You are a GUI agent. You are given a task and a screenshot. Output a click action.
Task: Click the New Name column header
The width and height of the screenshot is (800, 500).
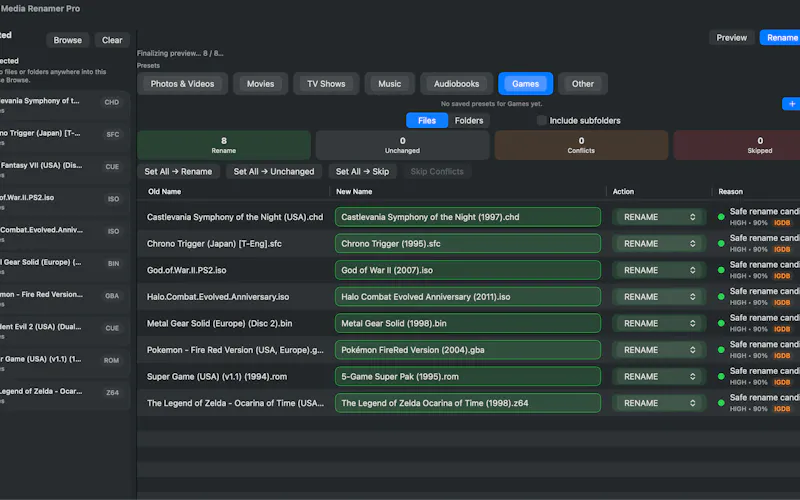[x=354, y=191]
